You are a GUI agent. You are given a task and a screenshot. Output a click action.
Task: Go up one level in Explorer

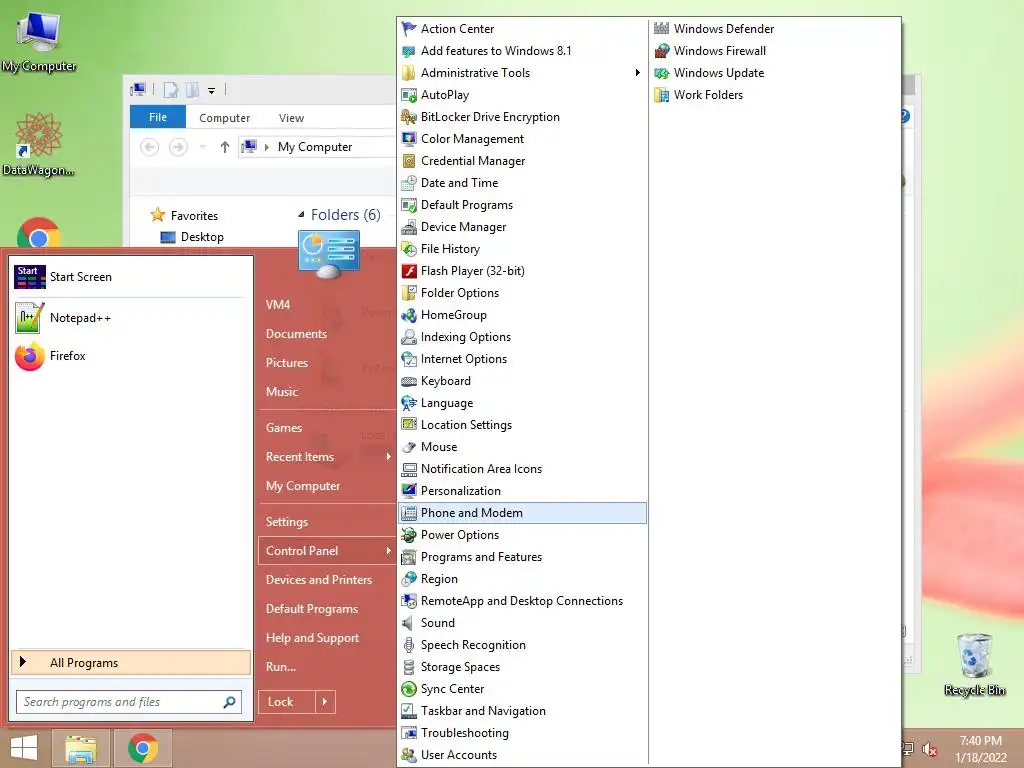click(x=225, y=147)
